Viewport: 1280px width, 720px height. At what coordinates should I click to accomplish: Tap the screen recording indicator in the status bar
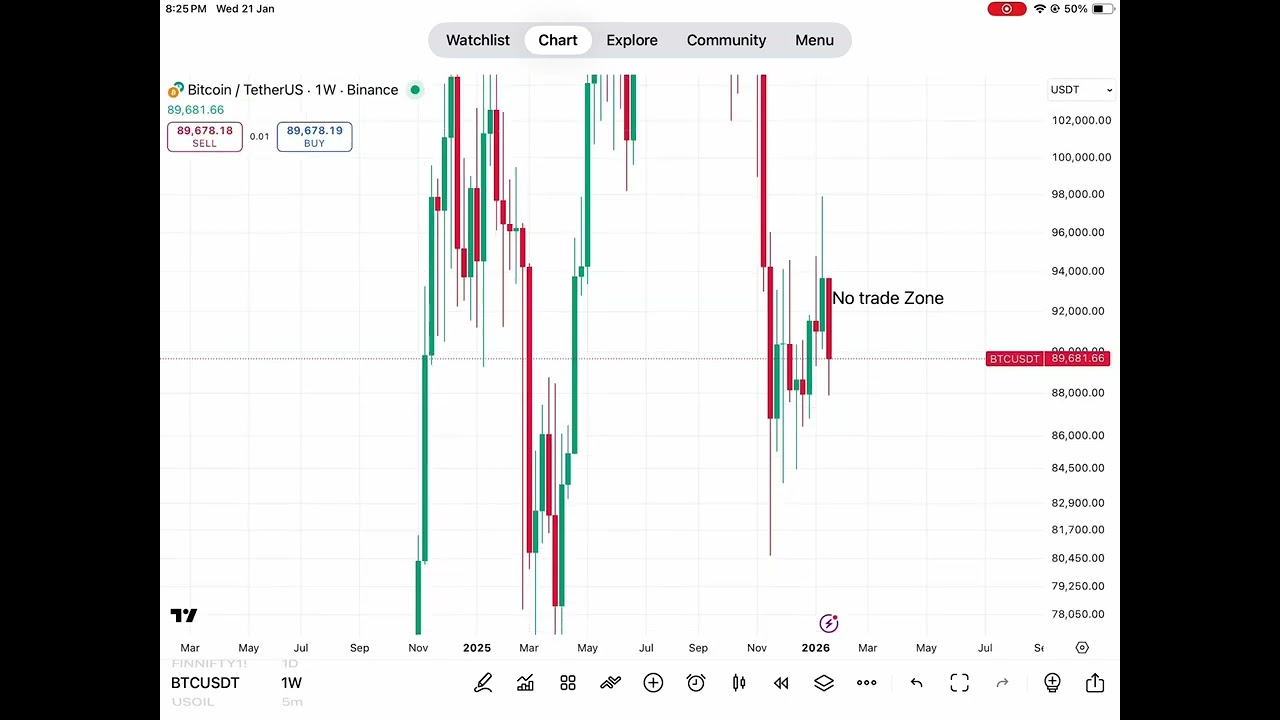pyautogui.click(x=1006, y=9)
